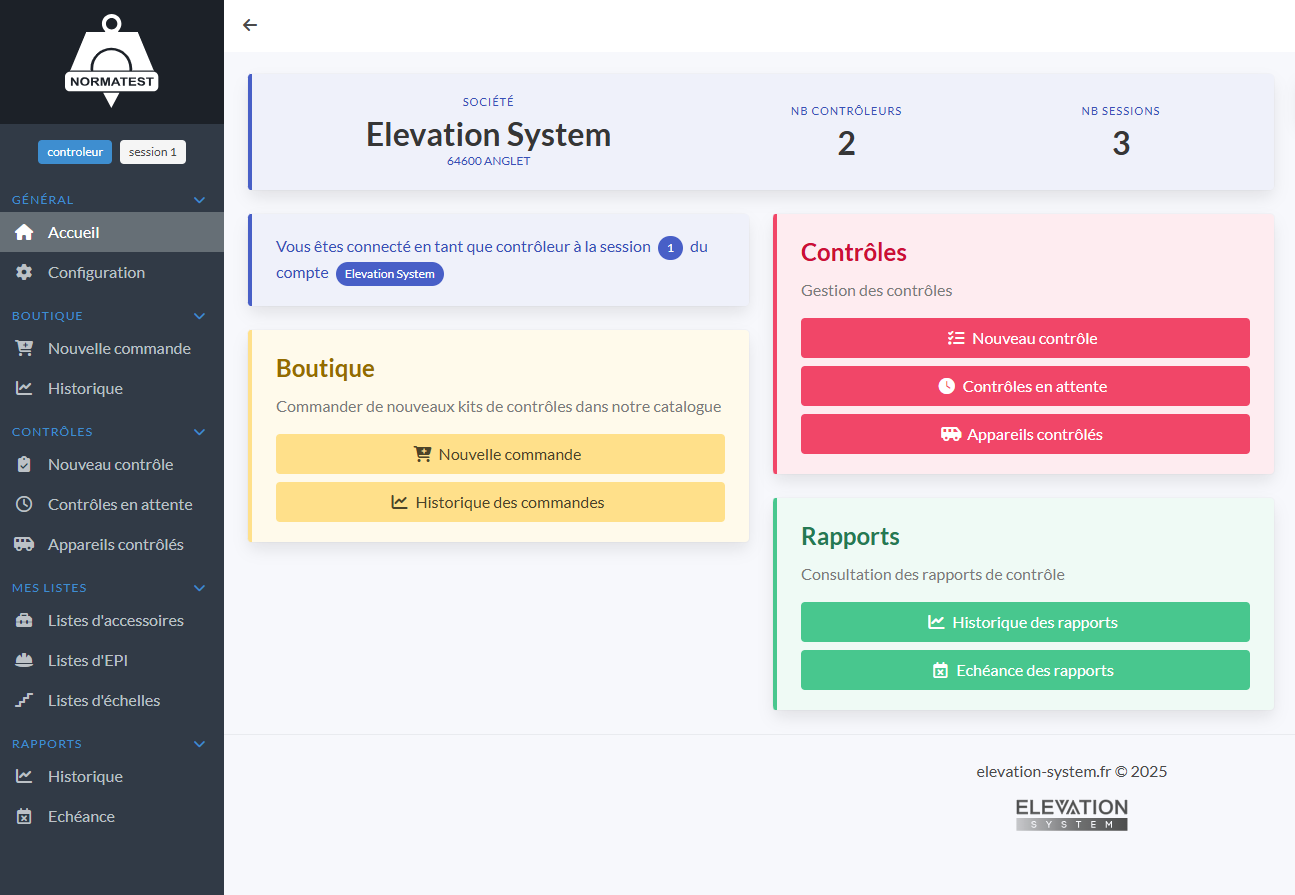1295x895 pixels.
Task: Click the session 1 badge in sidebar
Action: coord(153,152)
